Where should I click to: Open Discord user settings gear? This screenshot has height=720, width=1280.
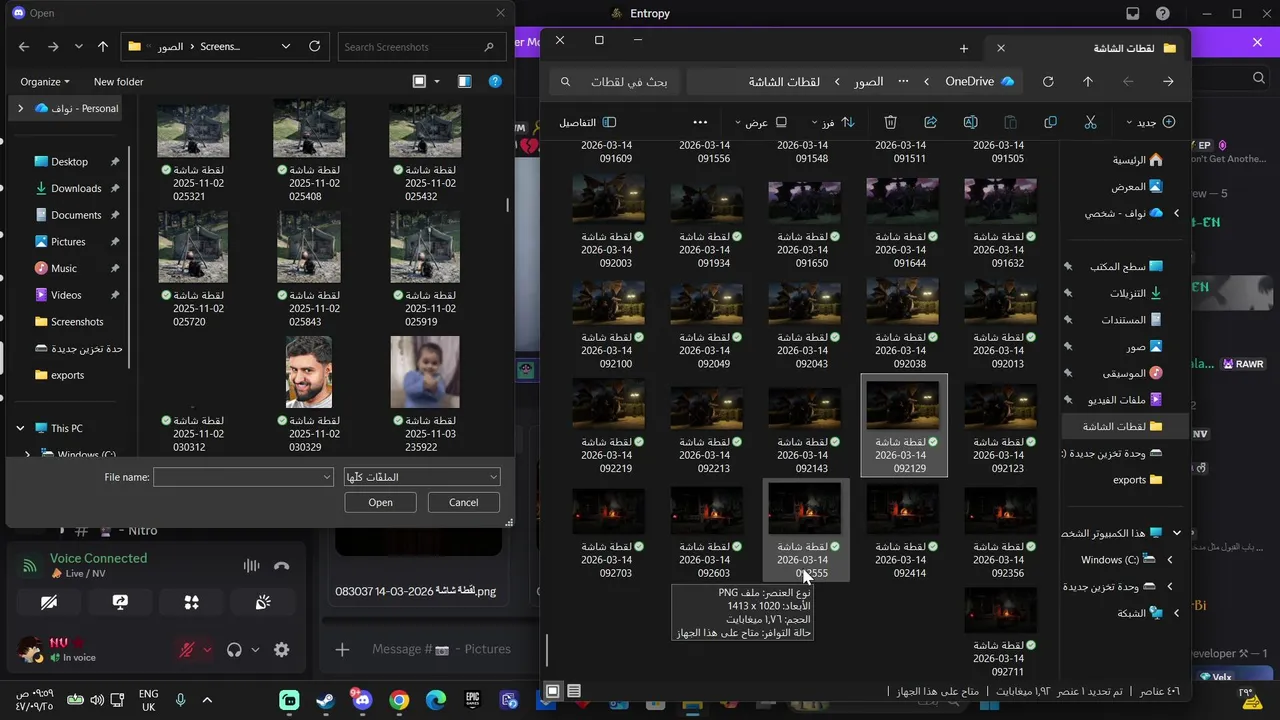coord(282,650)
